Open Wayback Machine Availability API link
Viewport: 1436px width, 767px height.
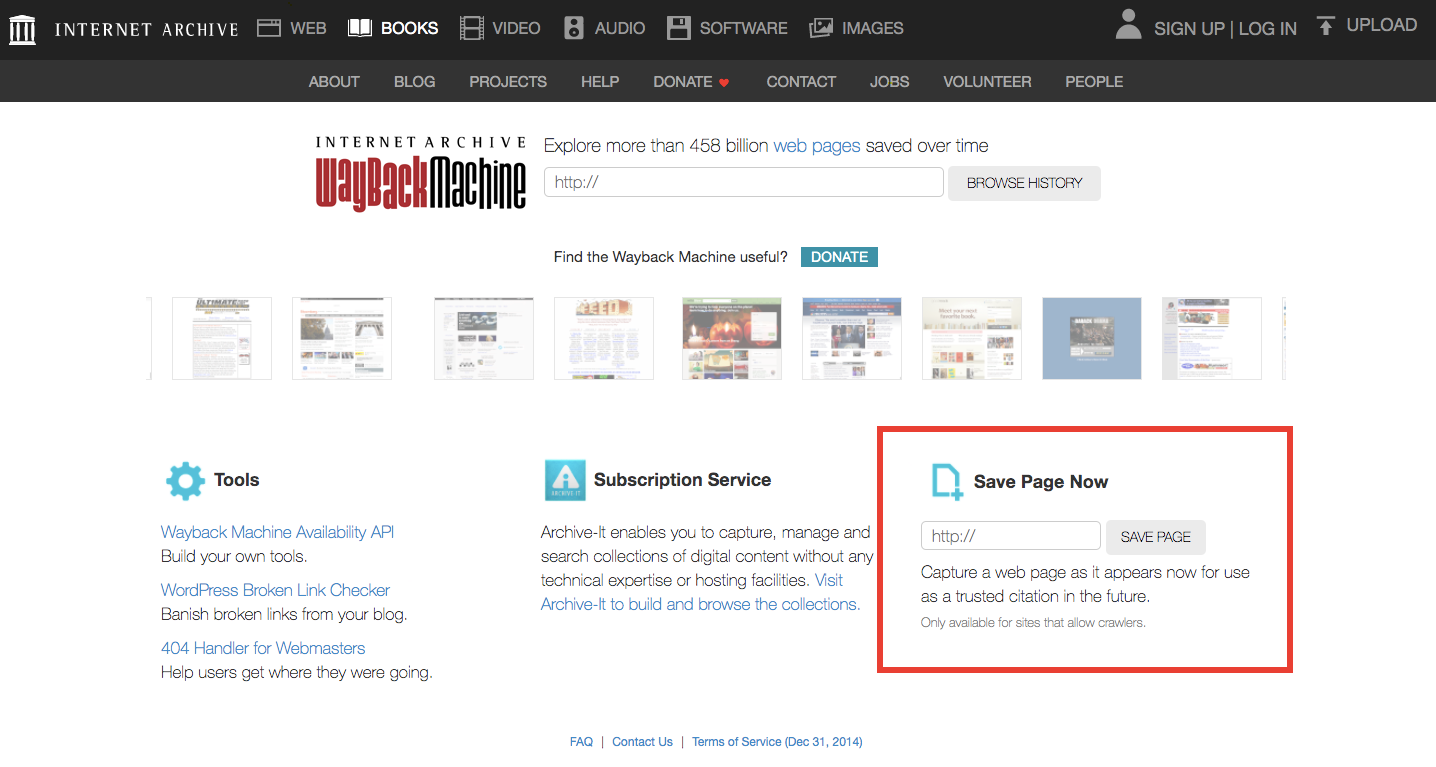[x=278, y=532]
